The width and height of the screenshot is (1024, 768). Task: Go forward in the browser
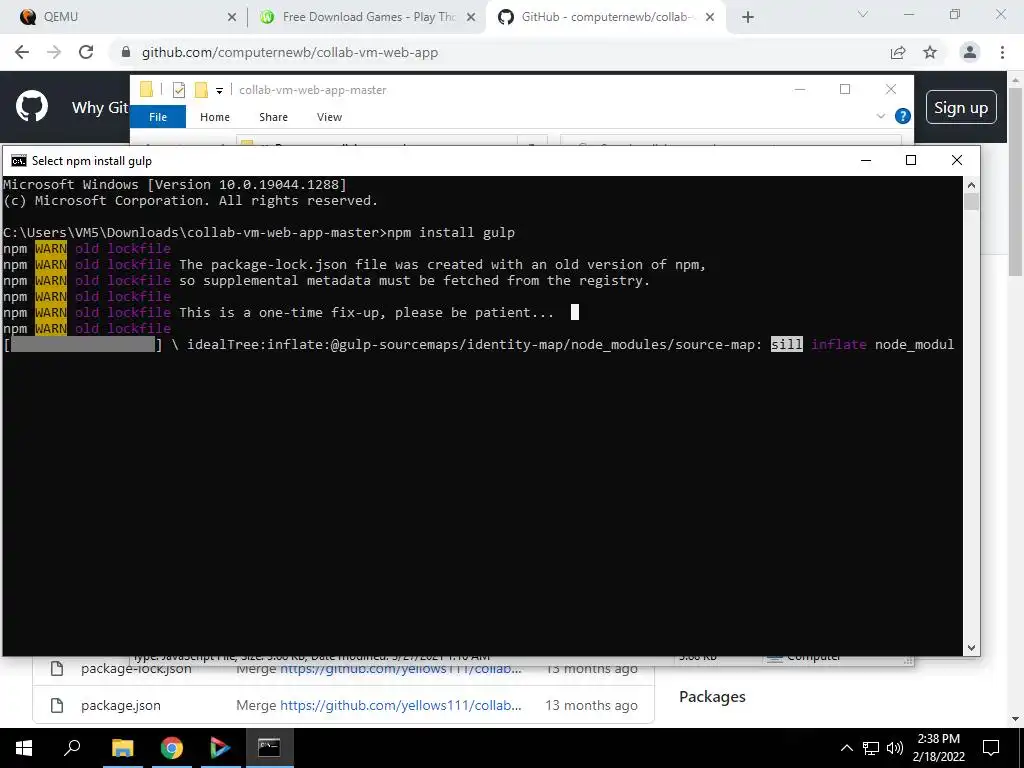(54, 52)
